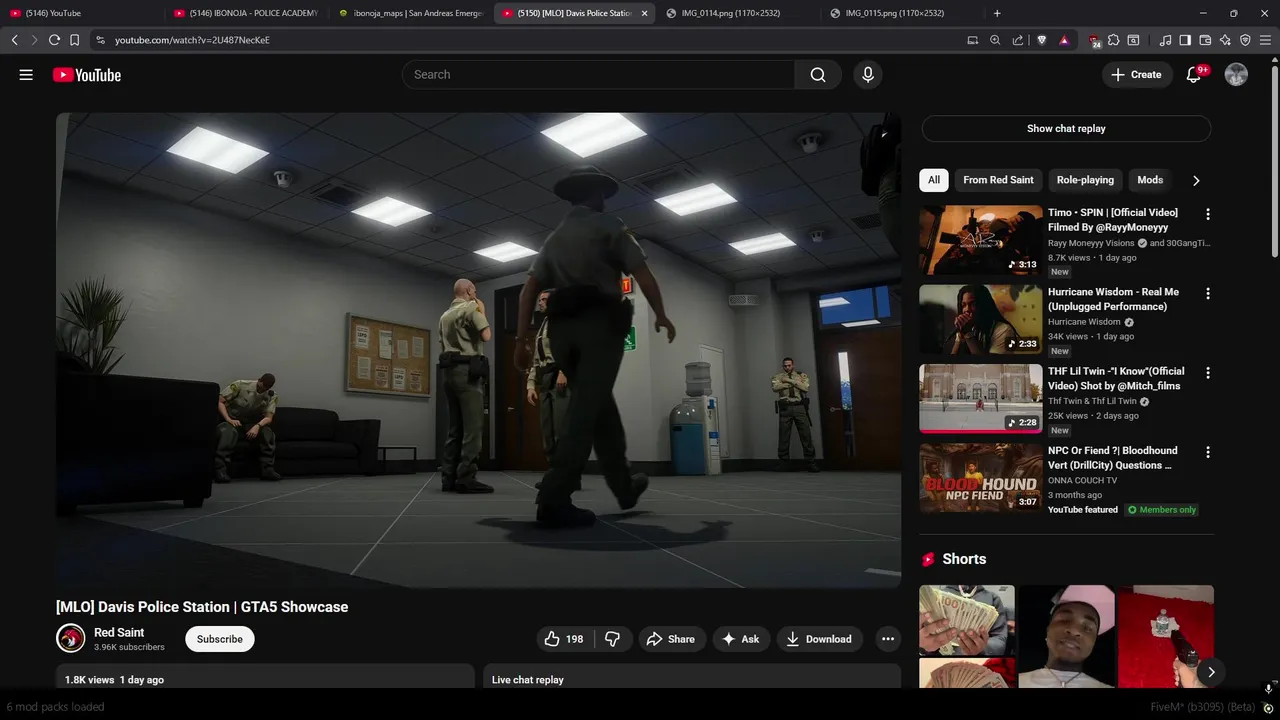
Task: Go back to the previous page
Action: (x=14, y=40)
